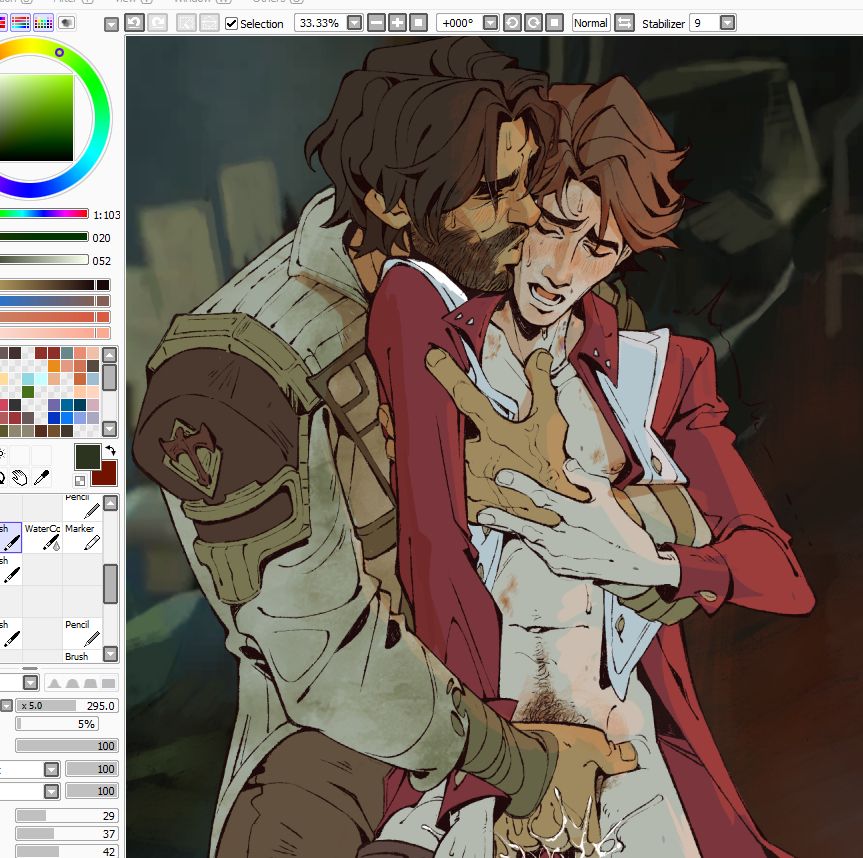
Task: Click the foreground dark green color swatch
Action: click(x=88, y=456)
